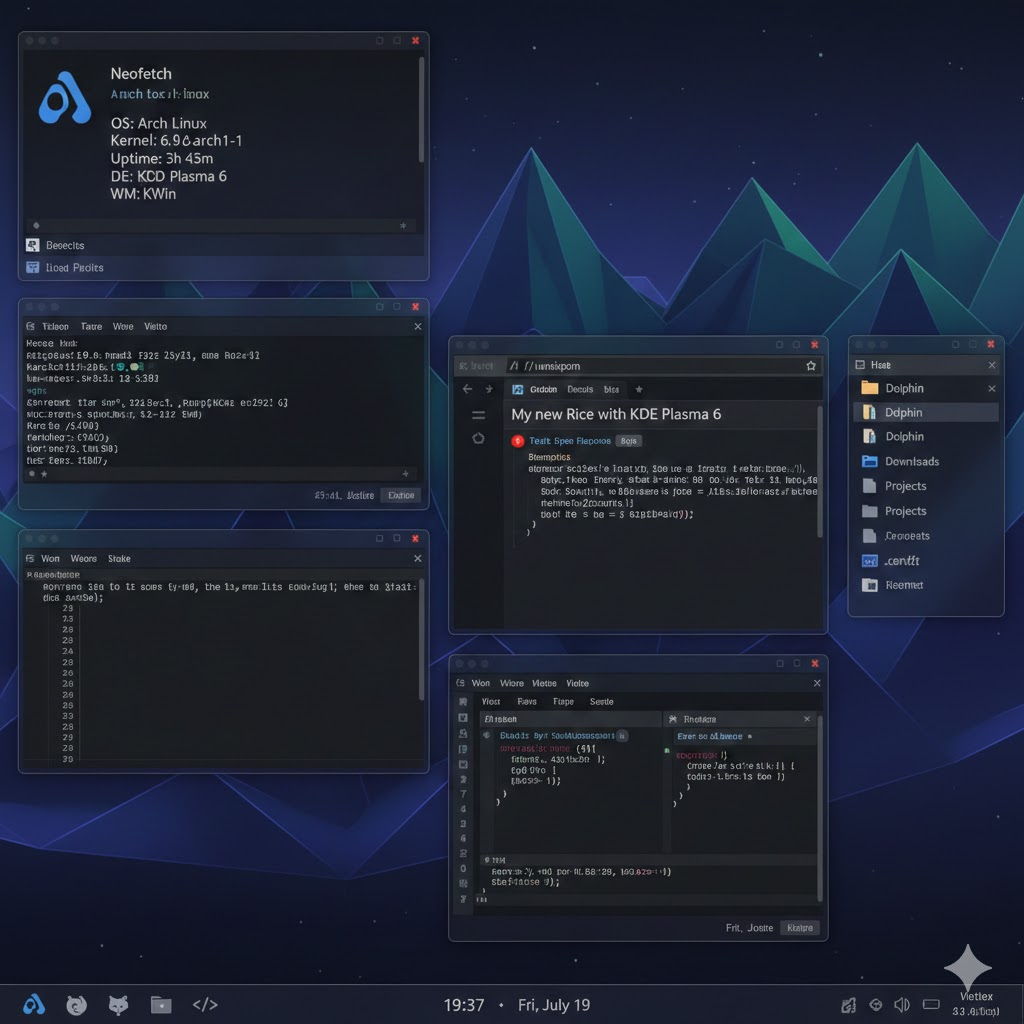
Task: Close the right editor pane tab
Action: 807,719
